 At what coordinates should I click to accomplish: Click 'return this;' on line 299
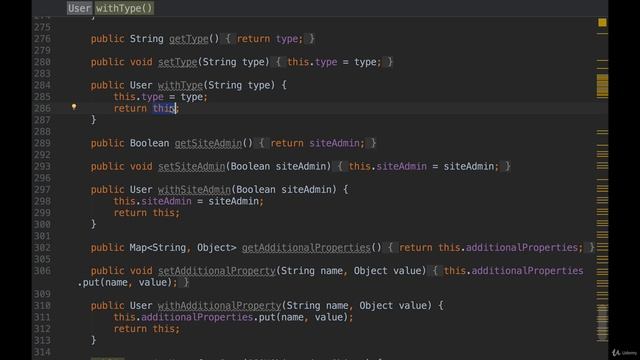point(147,213)
